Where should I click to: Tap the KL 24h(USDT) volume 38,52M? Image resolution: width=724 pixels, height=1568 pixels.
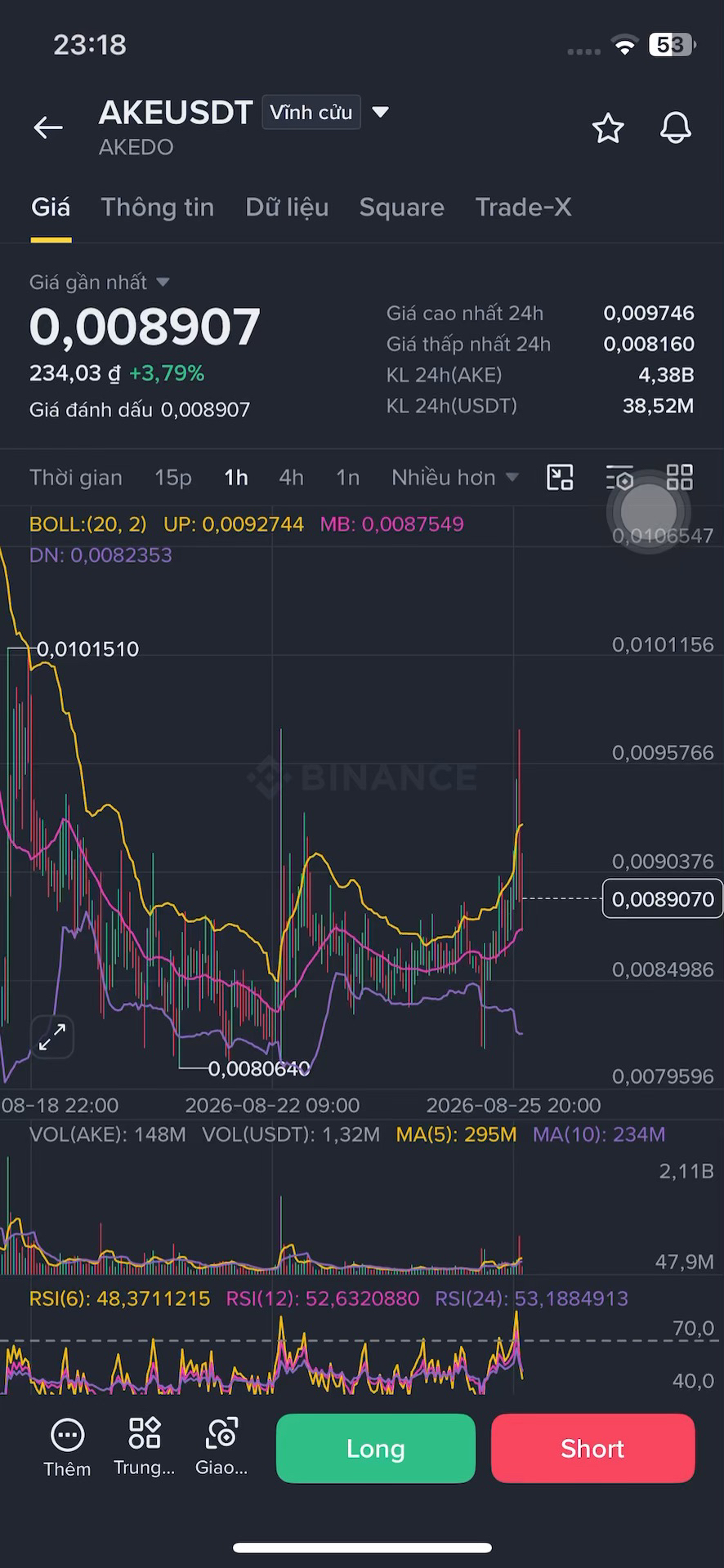[x=659, y=406]
